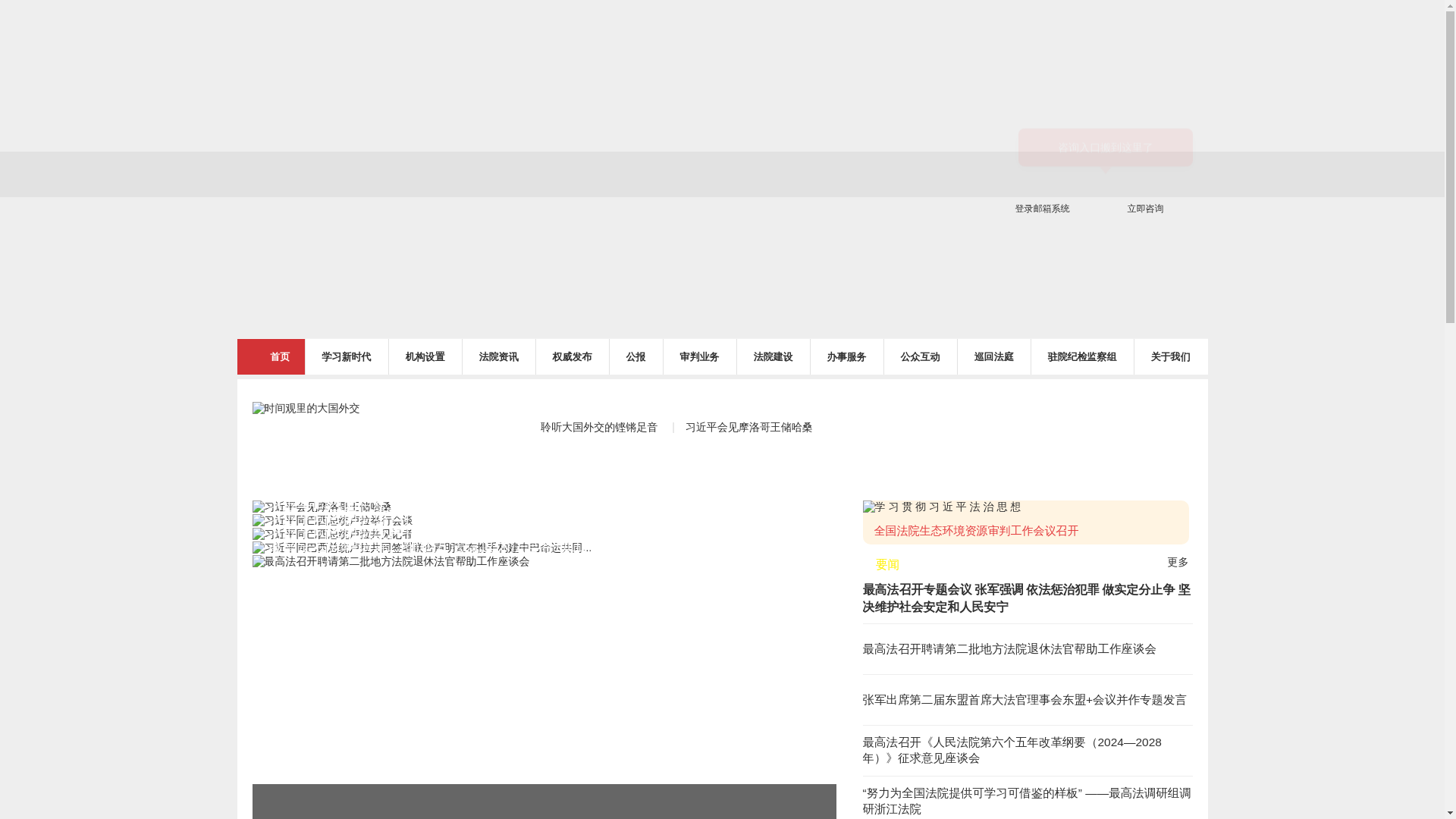Go to 公众互动 in navigation

click(921, 356)
